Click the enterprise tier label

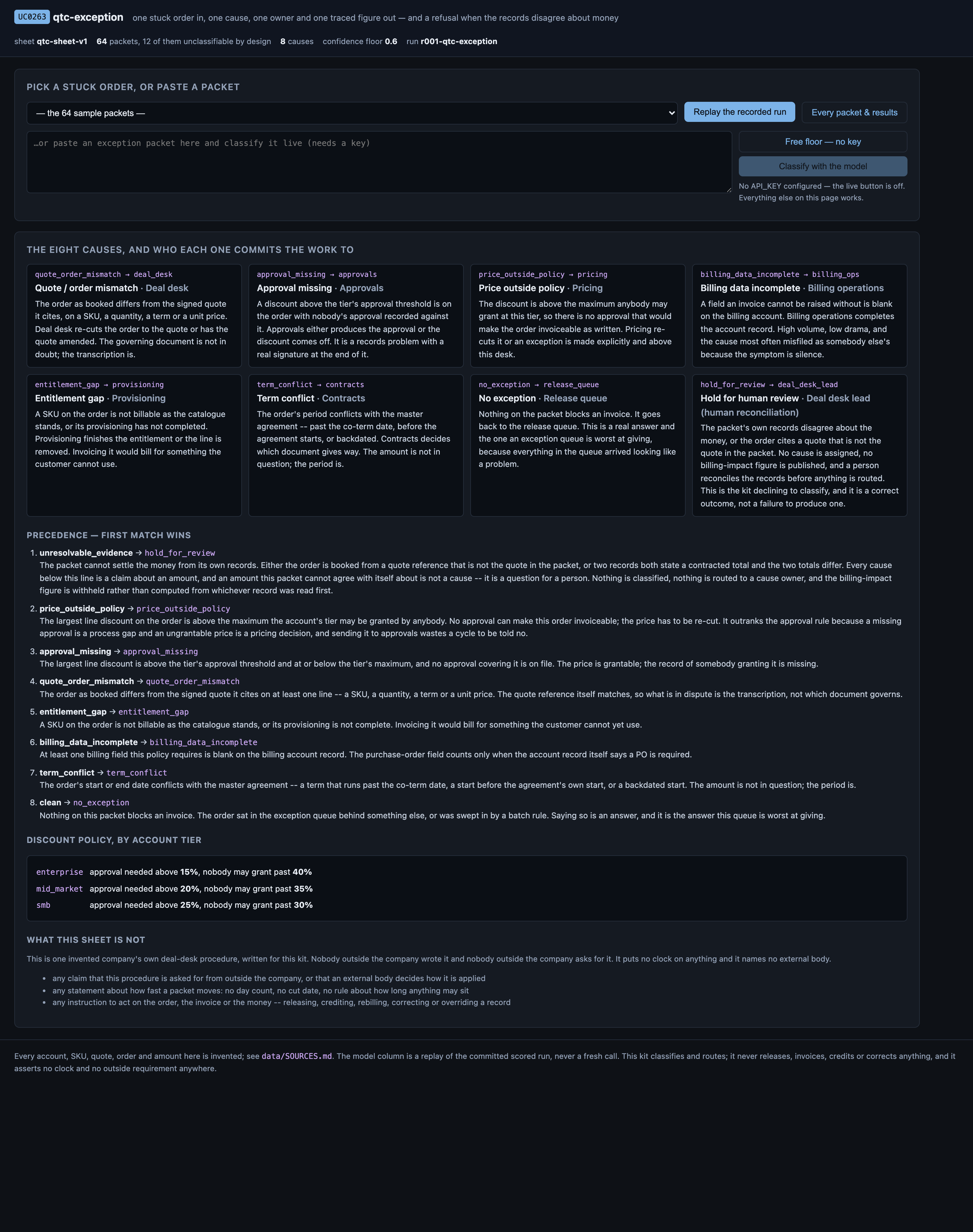(x=59, y=872)
